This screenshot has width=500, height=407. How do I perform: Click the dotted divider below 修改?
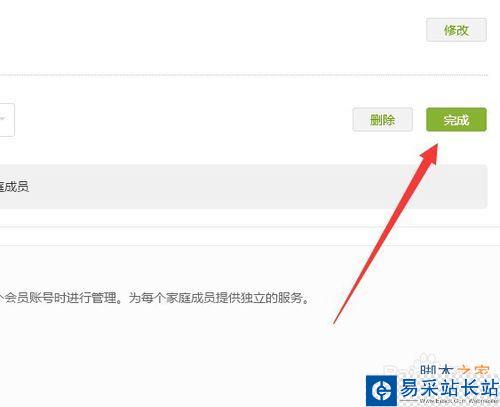pos(244,75)
